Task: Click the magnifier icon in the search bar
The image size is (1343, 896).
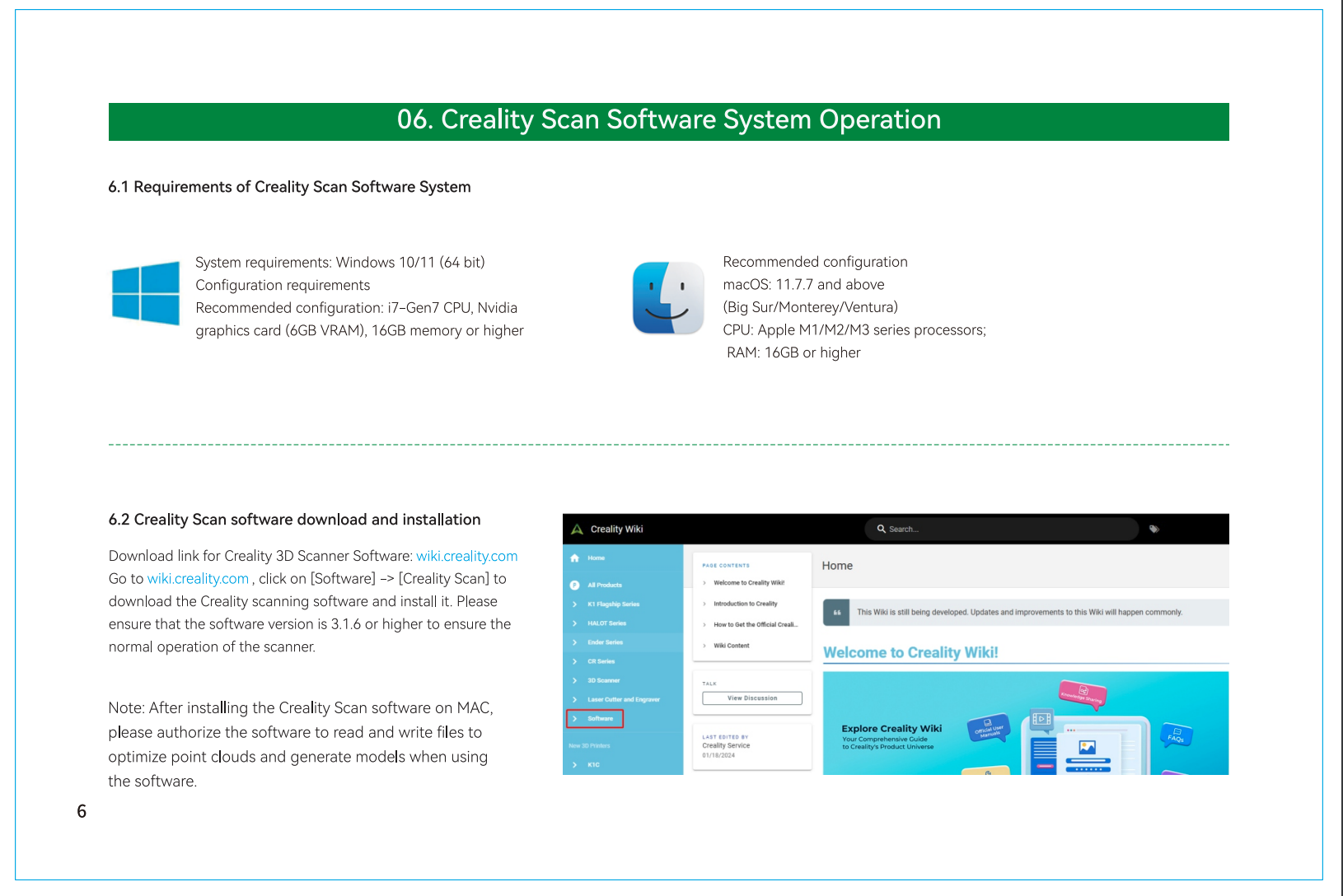Action: (x=881, y=530)
